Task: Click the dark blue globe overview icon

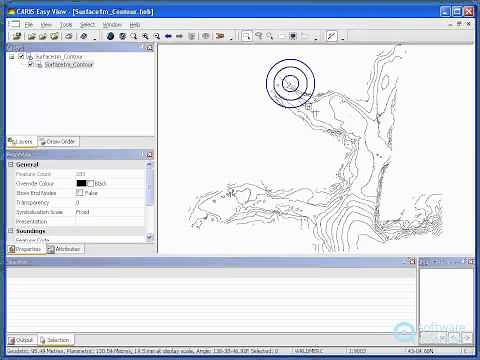Action: click(x=110, y=36)
